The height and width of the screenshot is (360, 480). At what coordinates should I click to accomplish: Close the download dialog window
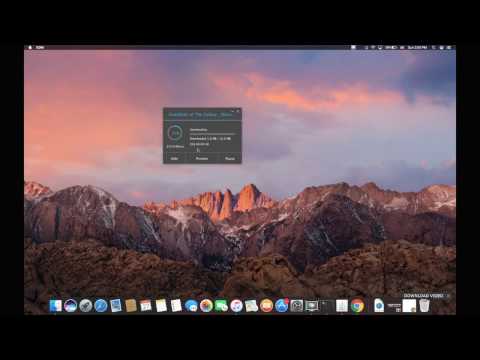tap(238, 111)
